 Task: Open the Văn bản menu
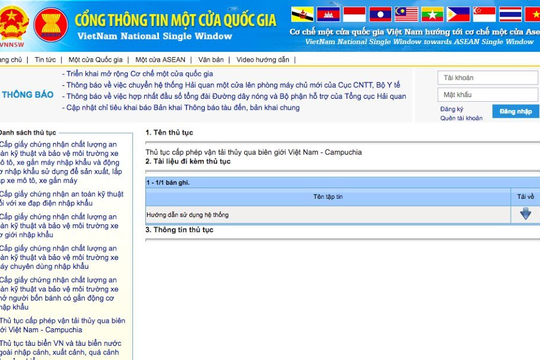(x=211, y=60)
